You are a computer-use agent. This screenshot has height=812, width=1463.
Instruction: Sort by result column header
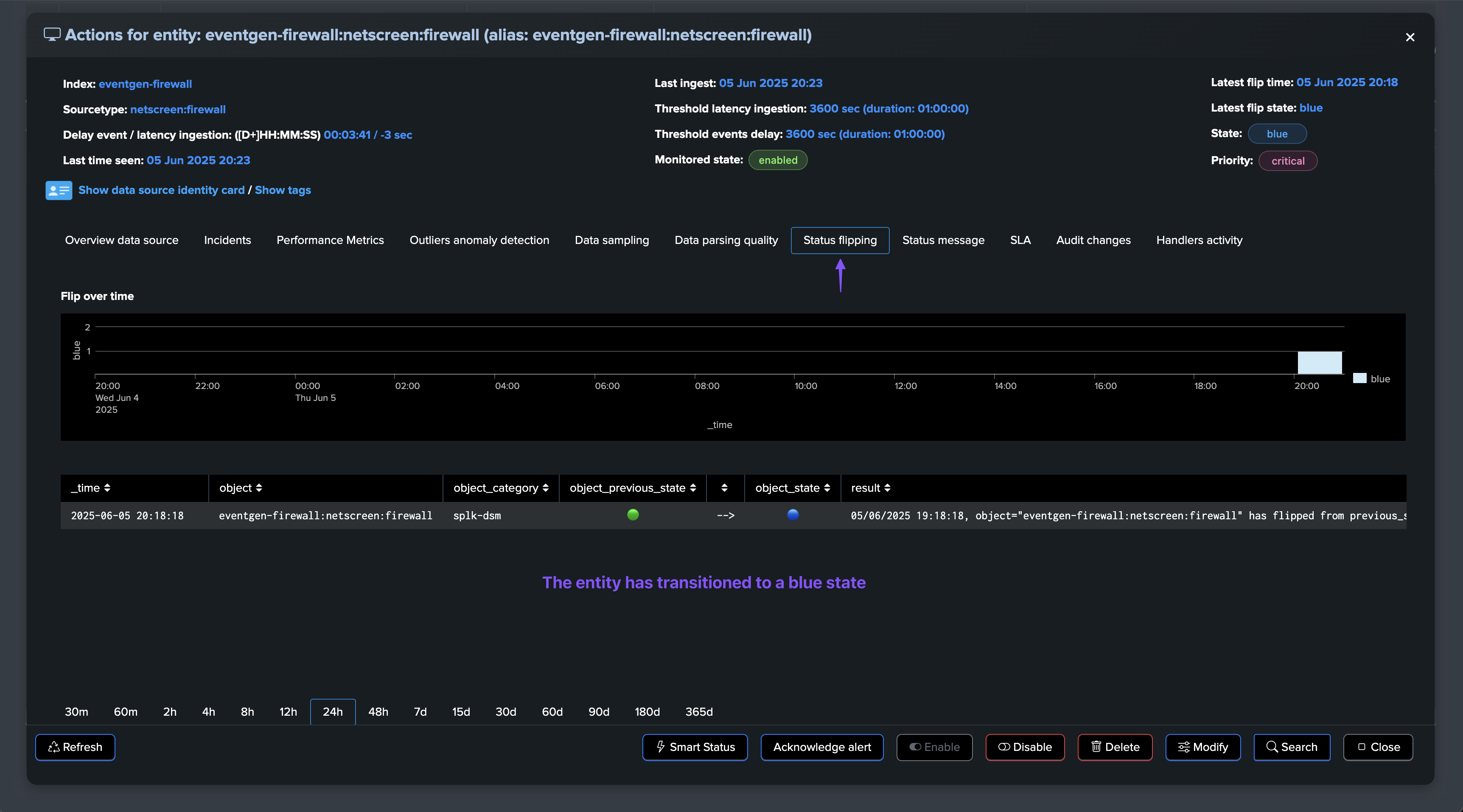pyautogui.click(x=870, y=488)
